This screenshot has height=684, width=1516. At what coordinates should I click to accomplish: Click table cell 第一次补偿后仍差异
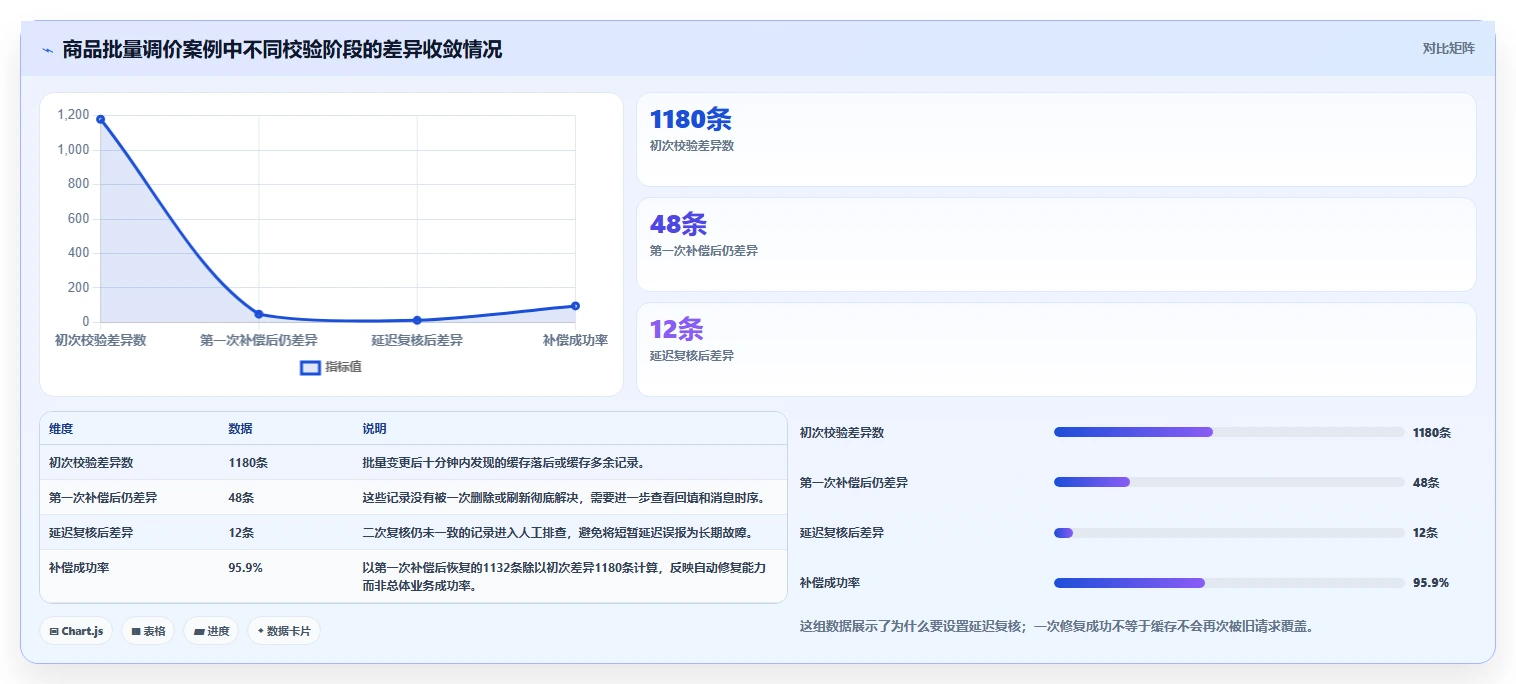coord(103,497)
